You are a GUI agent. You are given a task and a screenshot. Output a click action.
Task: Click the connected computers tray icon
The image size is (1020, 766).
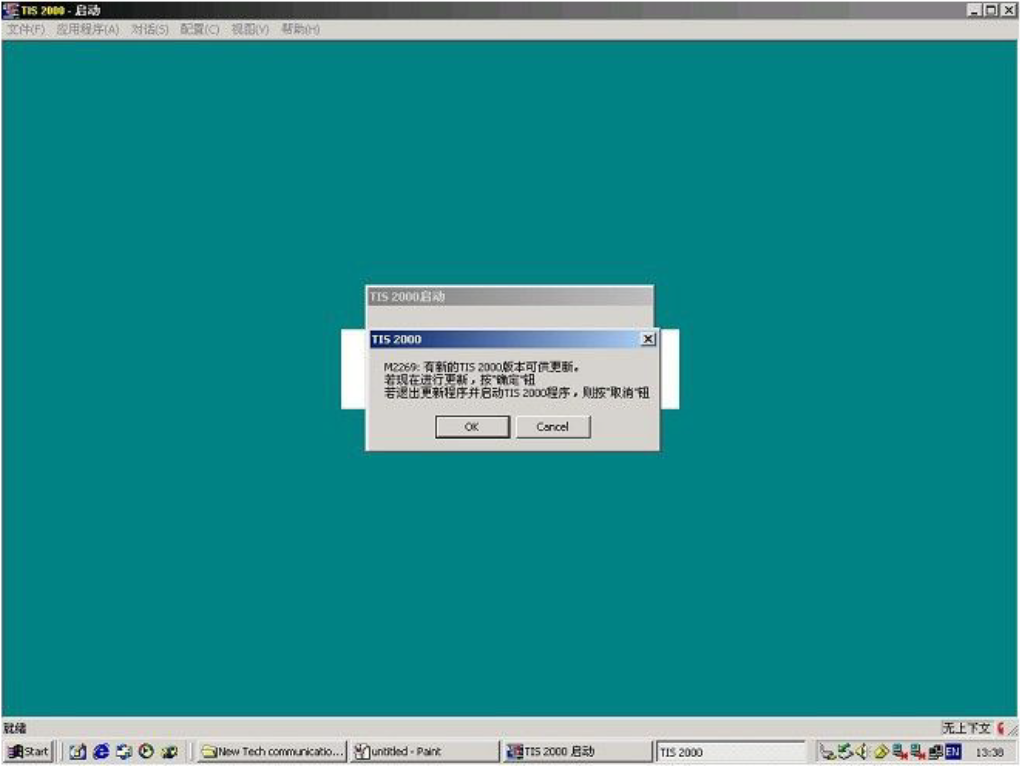coord(936,752)
